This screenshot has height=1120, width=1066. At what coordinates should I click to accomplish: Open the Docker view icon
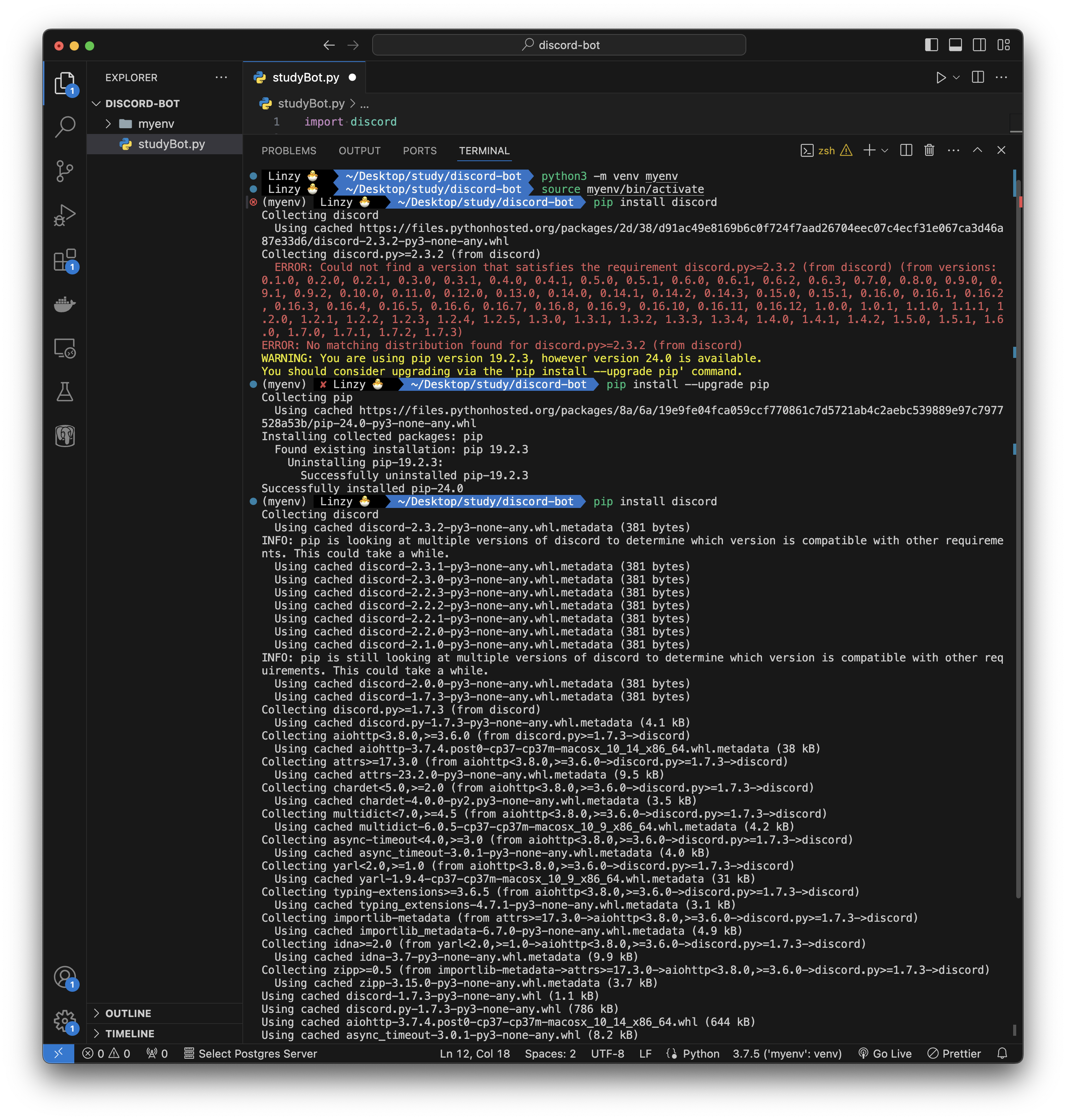pyautogui.click(x=65, y=304)
